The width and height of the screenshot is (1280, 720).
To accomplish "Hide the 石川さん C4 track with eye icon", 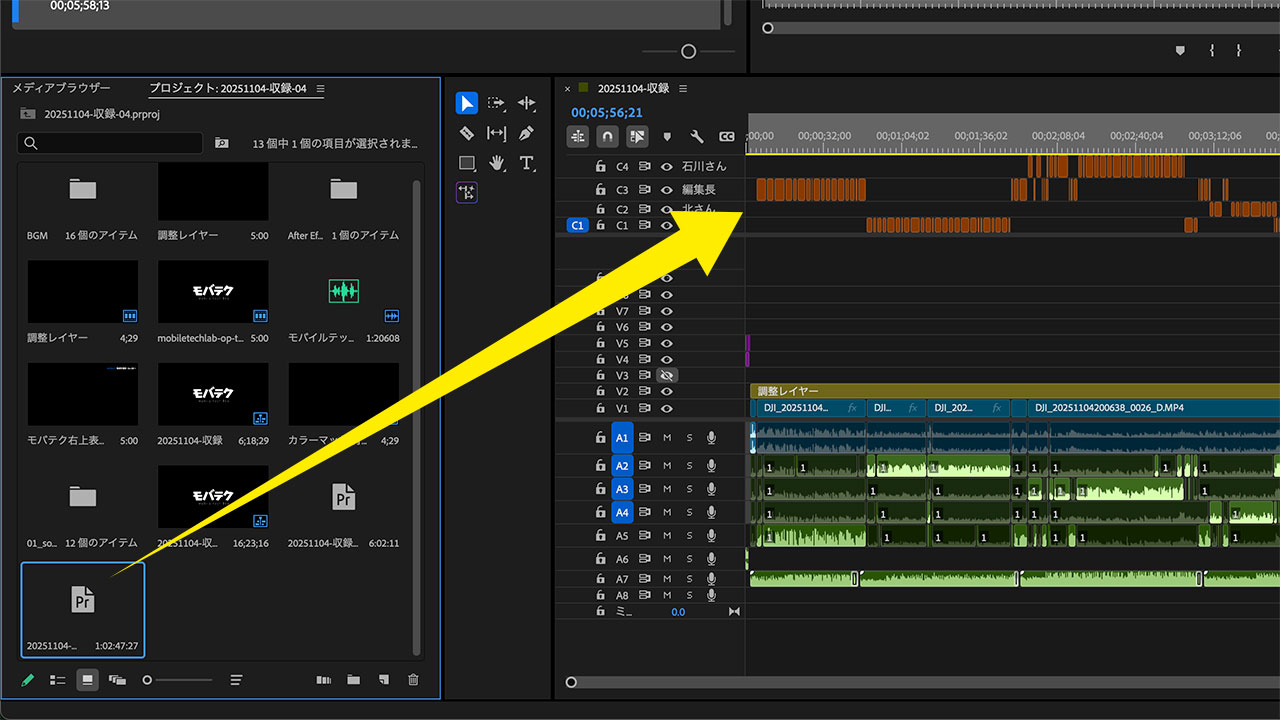I will click(667, 167).
